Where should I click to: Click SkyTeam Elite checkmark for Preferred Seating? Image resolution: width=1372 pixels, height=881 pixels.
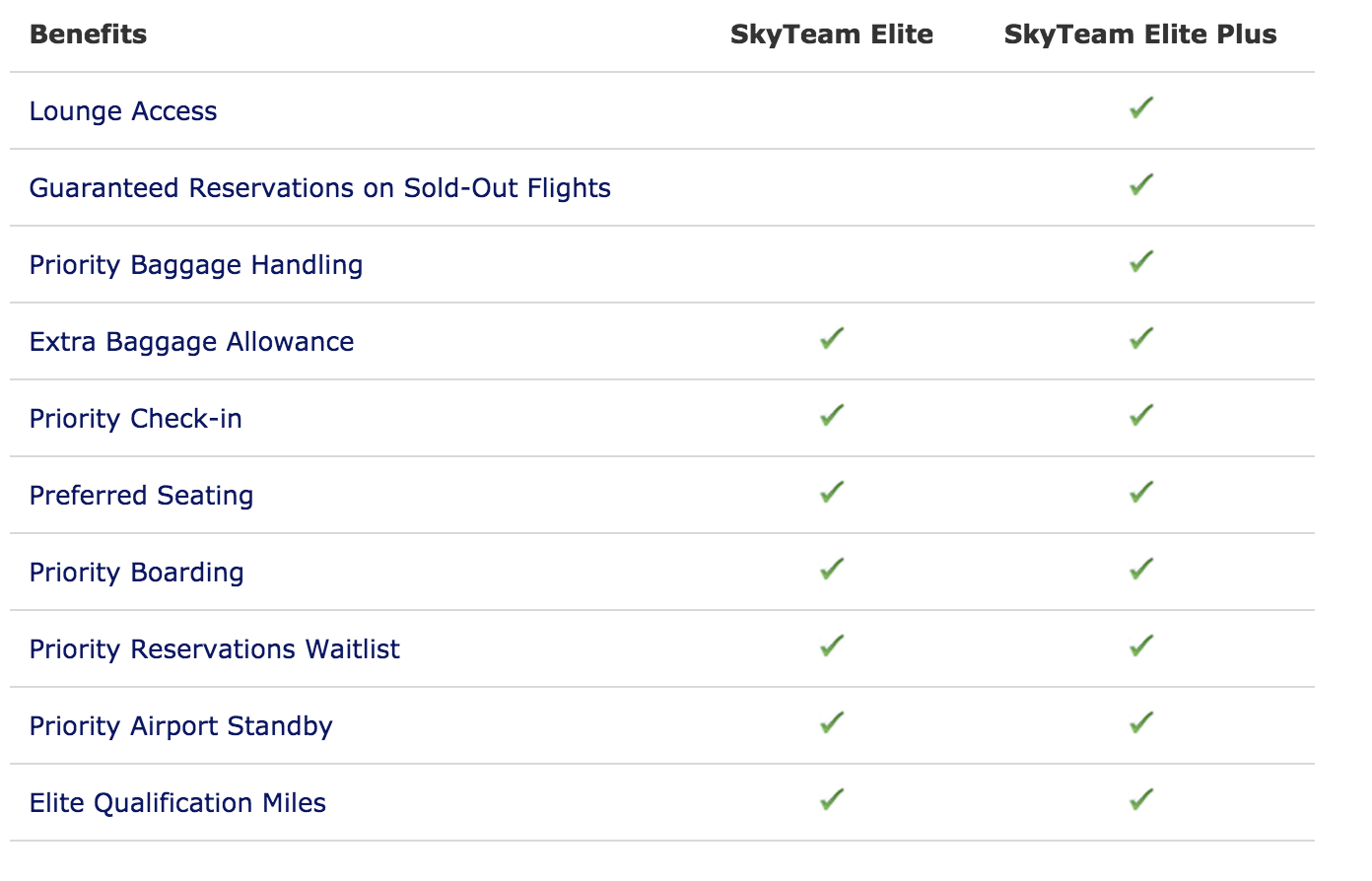click(832, 492)
